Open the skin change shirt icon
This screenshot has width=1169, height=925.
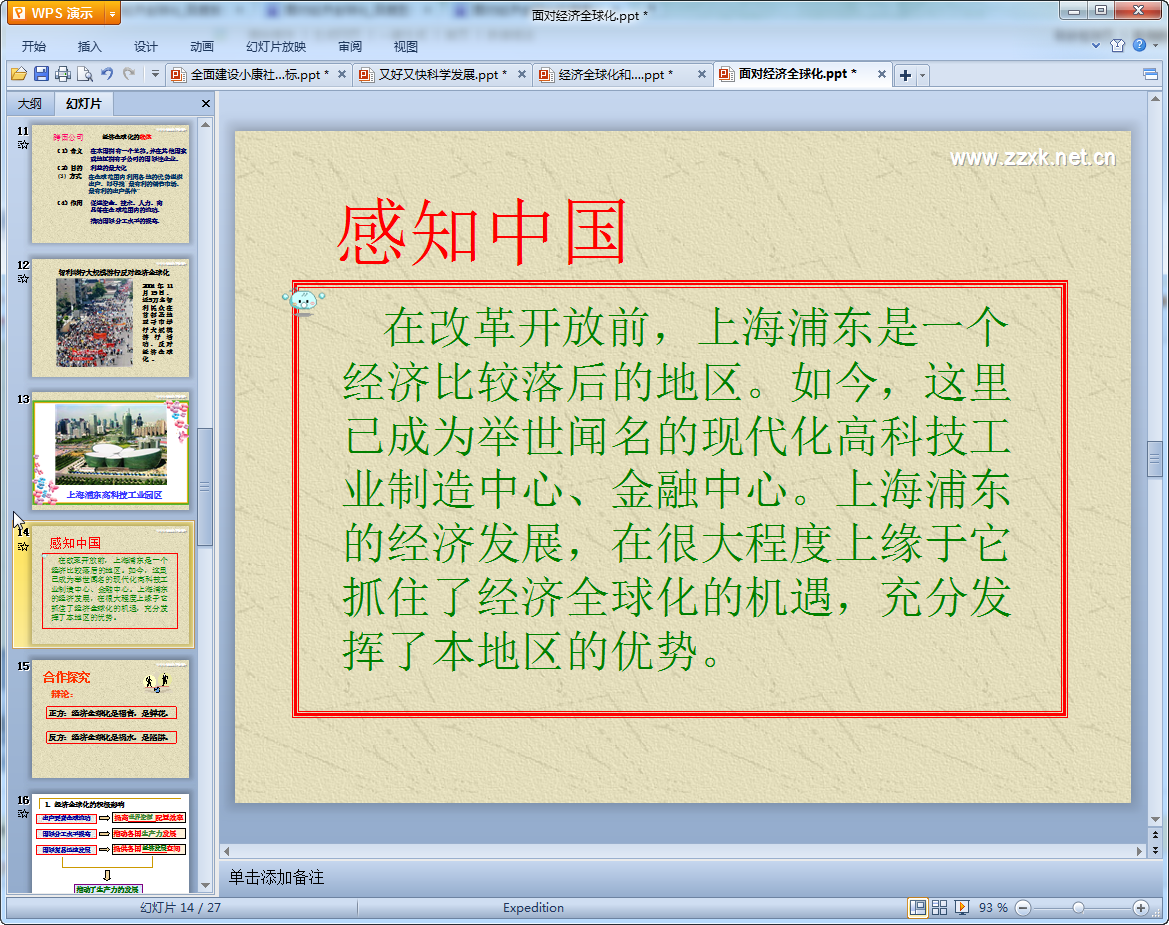(x=1117, y=45)
